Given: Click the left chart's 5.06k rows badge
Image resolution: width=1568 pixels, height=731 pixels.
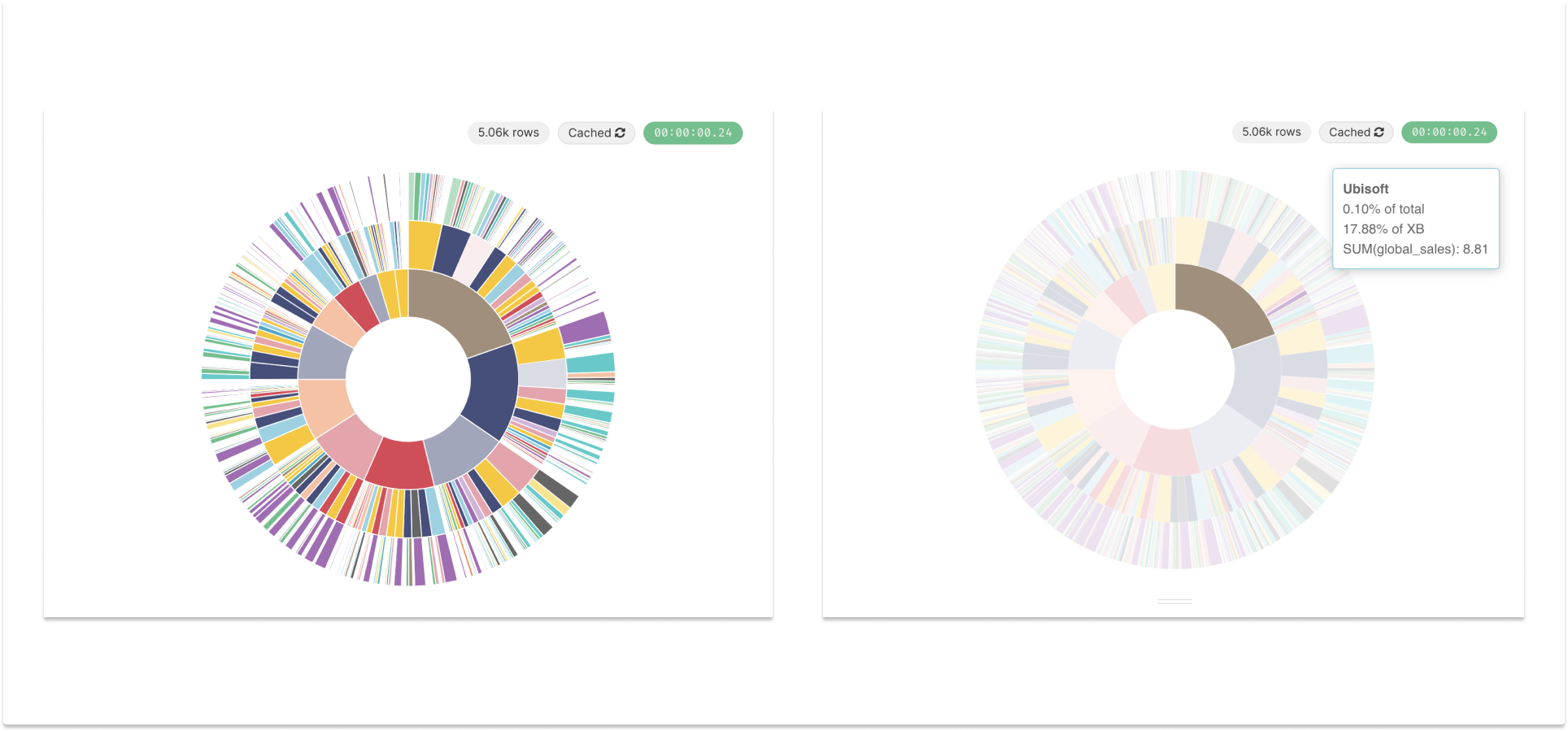Looking at the screenshot, I should (x=508, y=133).
